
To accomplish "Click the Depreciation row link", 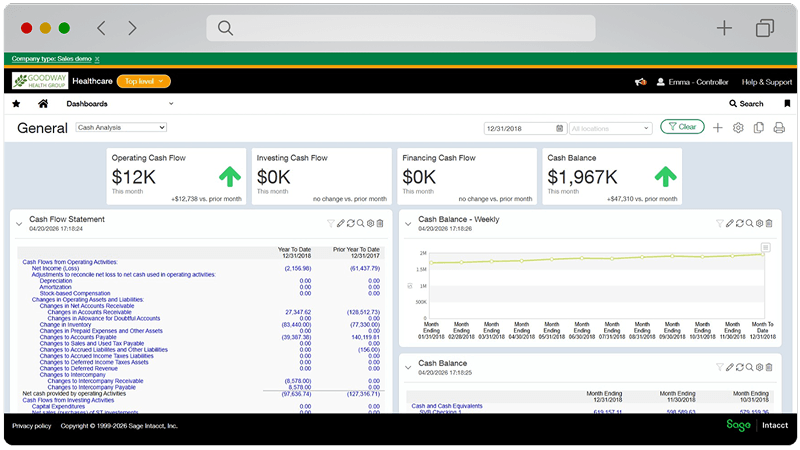I will click(x=56, y=281).
